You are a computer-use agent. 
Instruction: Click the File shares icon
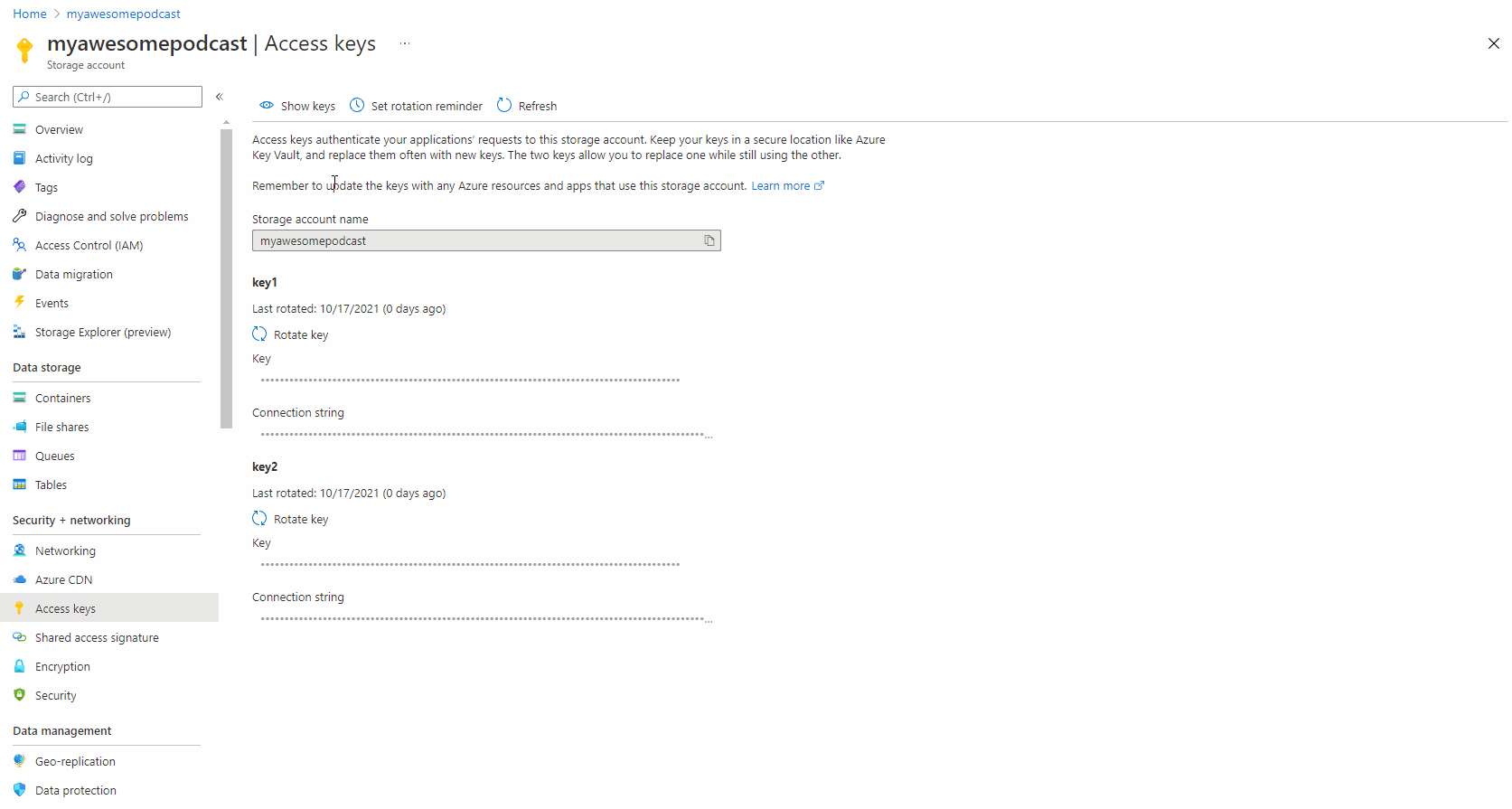click(x=19, y=427)
